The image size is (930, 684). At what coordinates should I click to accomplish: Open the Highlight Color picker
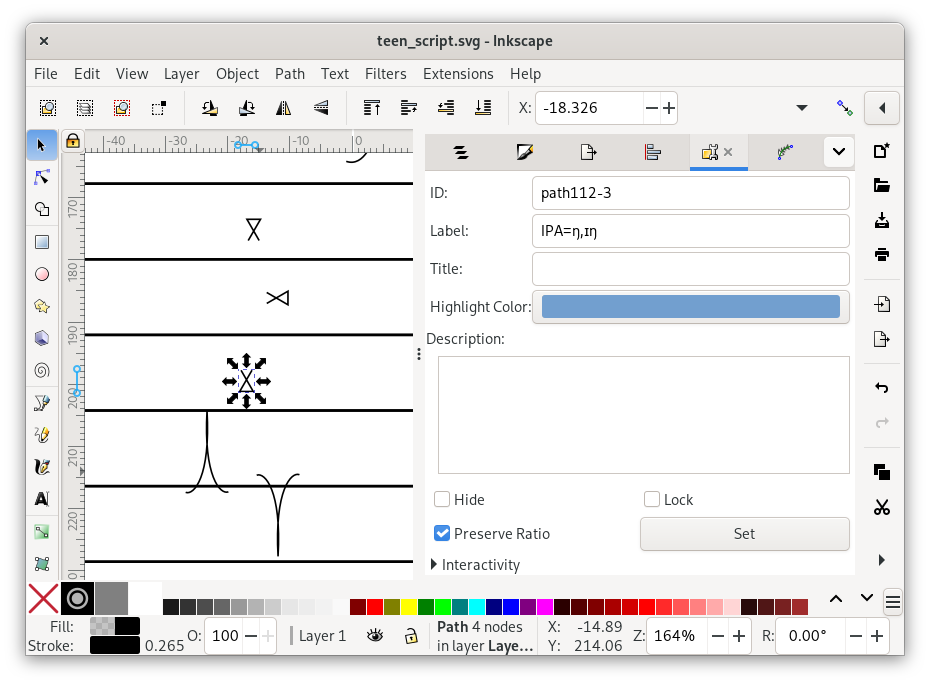click(690, 306)
